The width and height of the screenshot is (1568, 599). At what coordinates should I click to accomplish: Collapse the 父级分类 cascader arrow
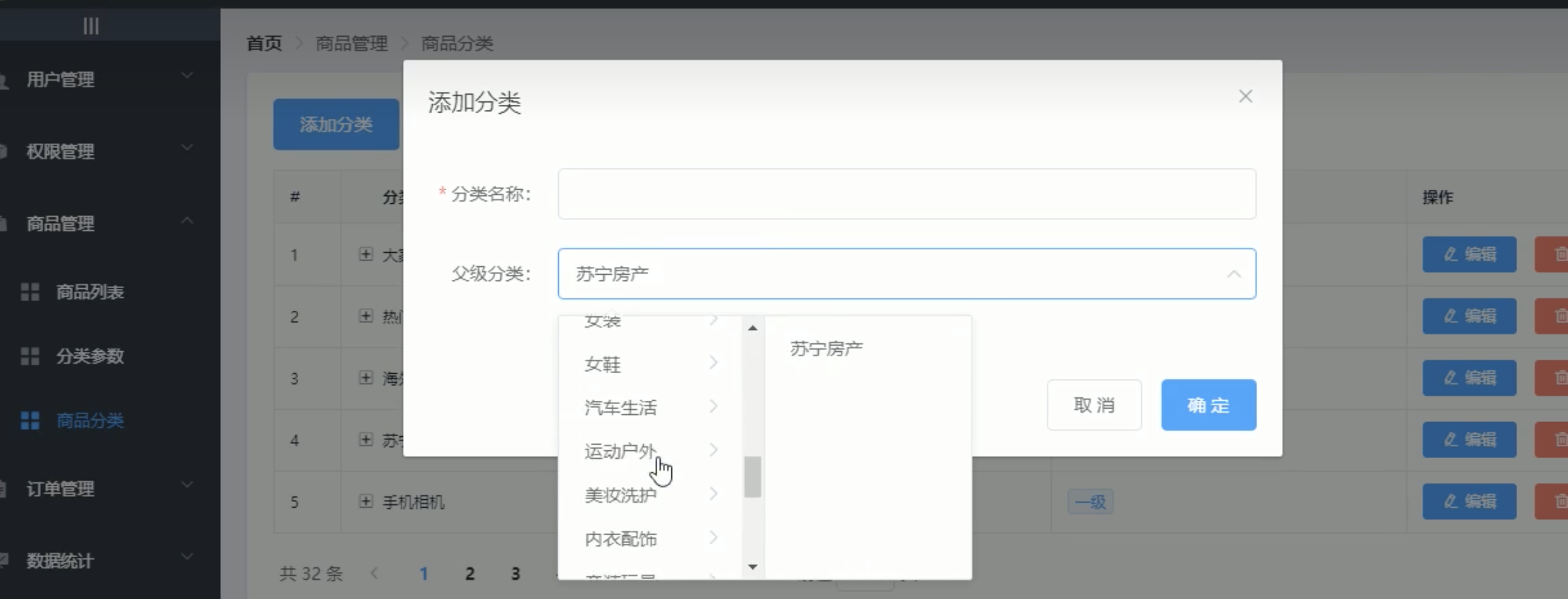pos(1234,274)
